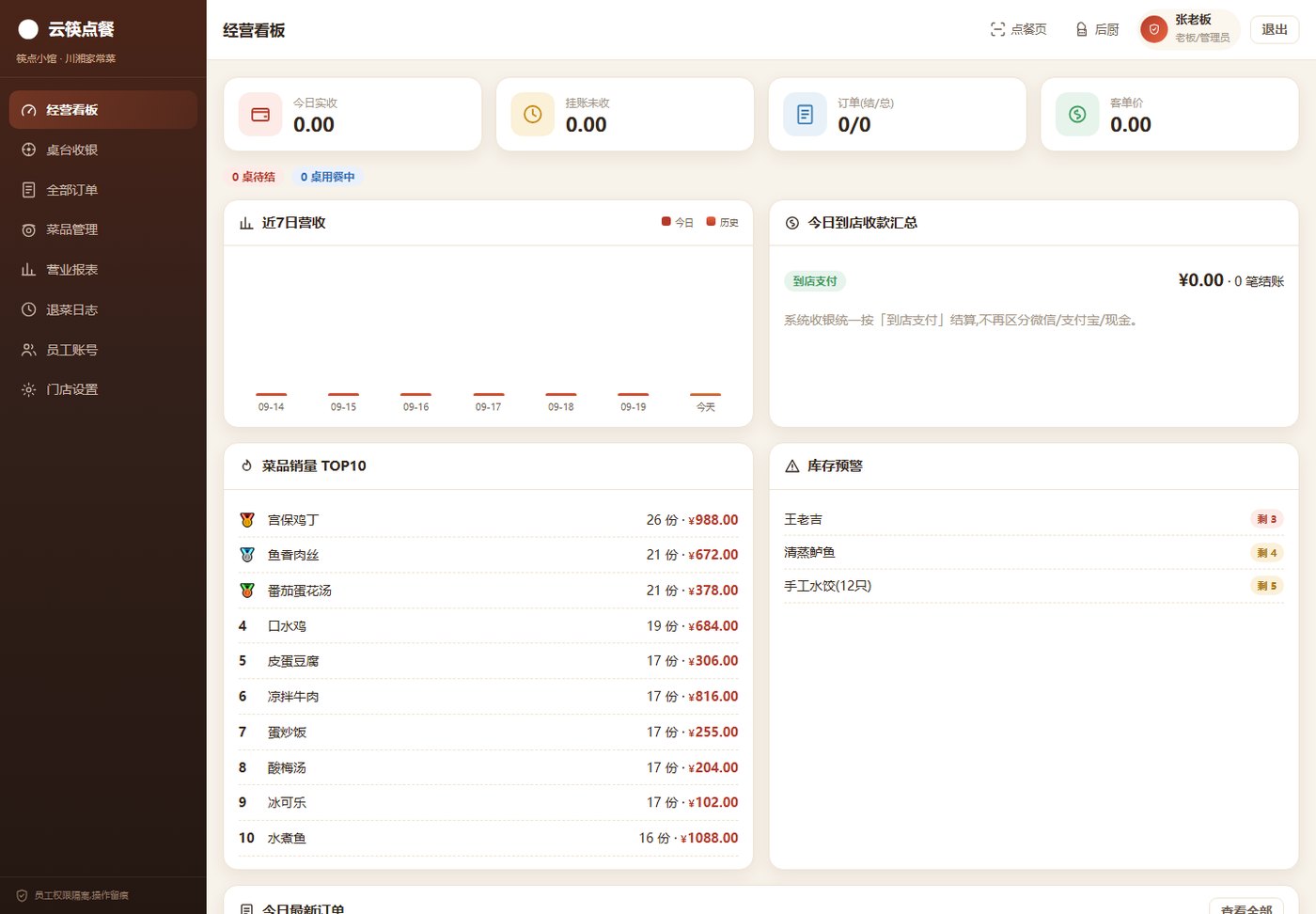Click the 到店支付 tag

(x=815, y=281)
